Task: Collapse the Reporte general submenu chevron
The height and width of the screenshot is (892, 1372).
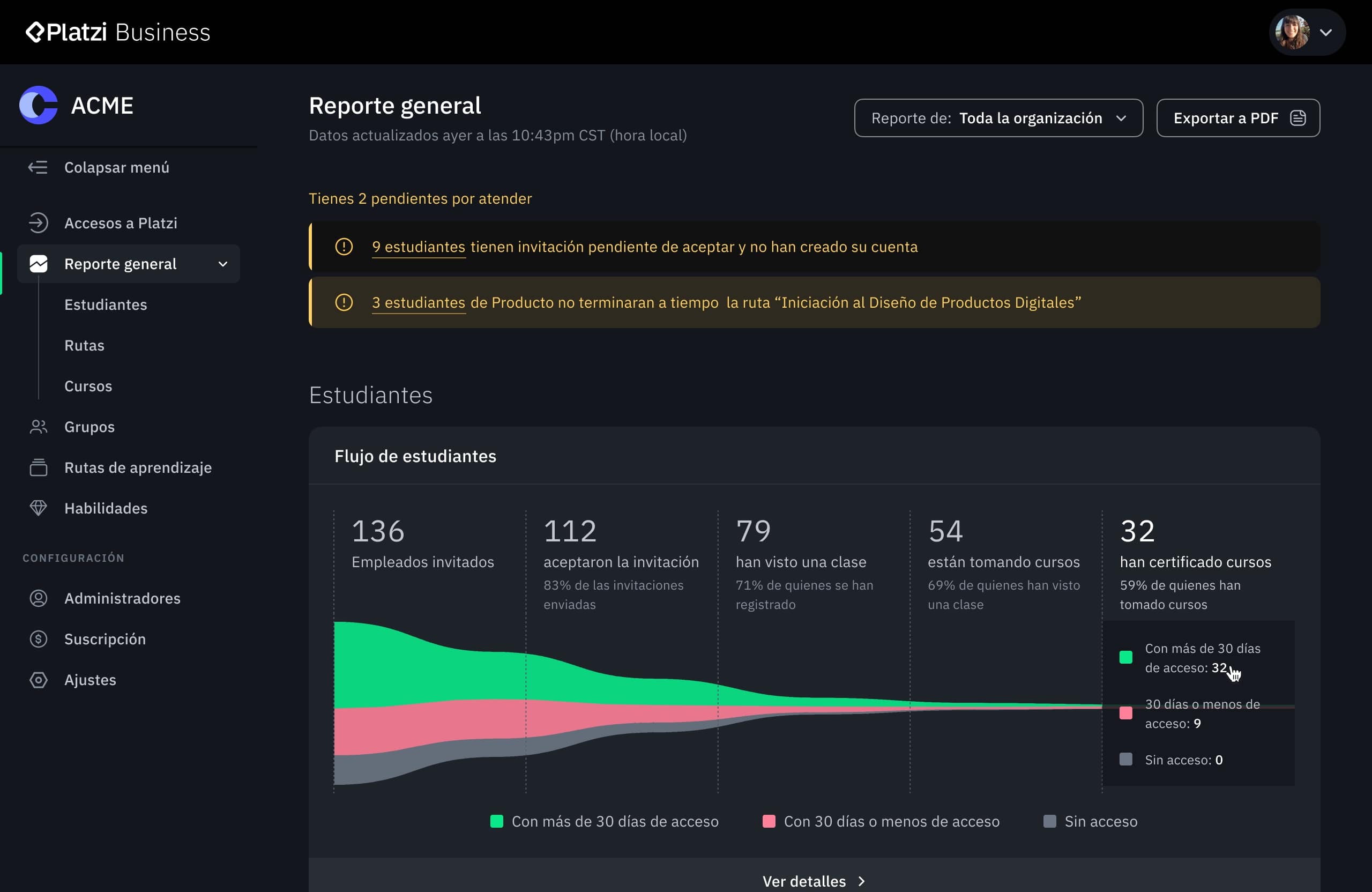Action: click(x=222, y=264)
